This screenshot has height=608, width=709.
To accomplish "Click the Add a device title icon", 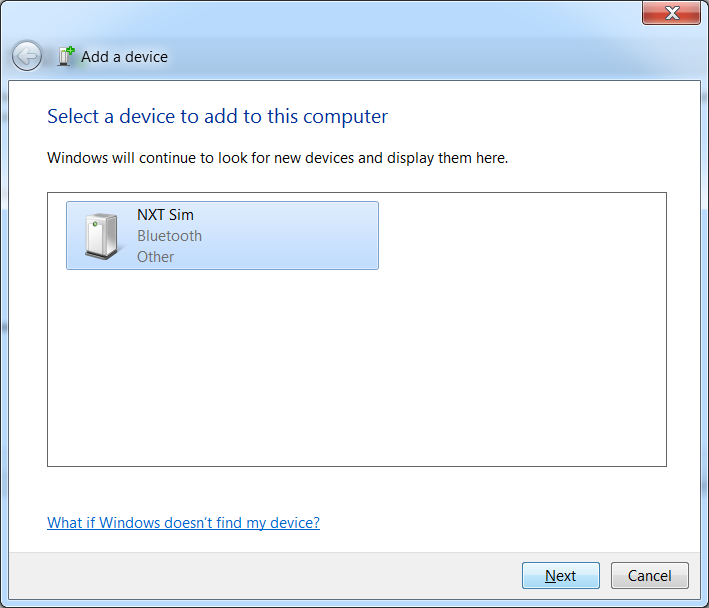I will coord(66,56).
